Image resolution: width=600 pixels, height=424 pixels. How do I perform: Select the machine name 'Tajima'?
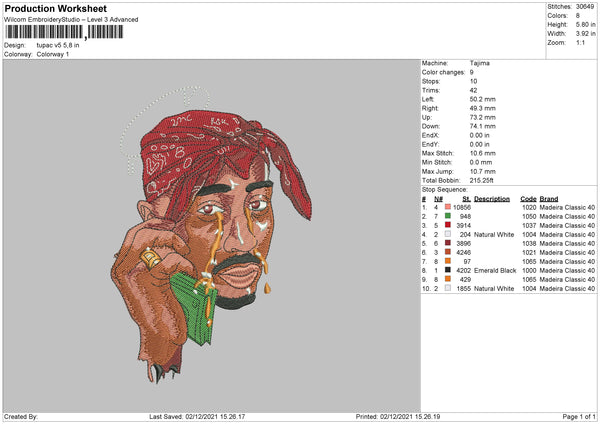click(479, 63)
